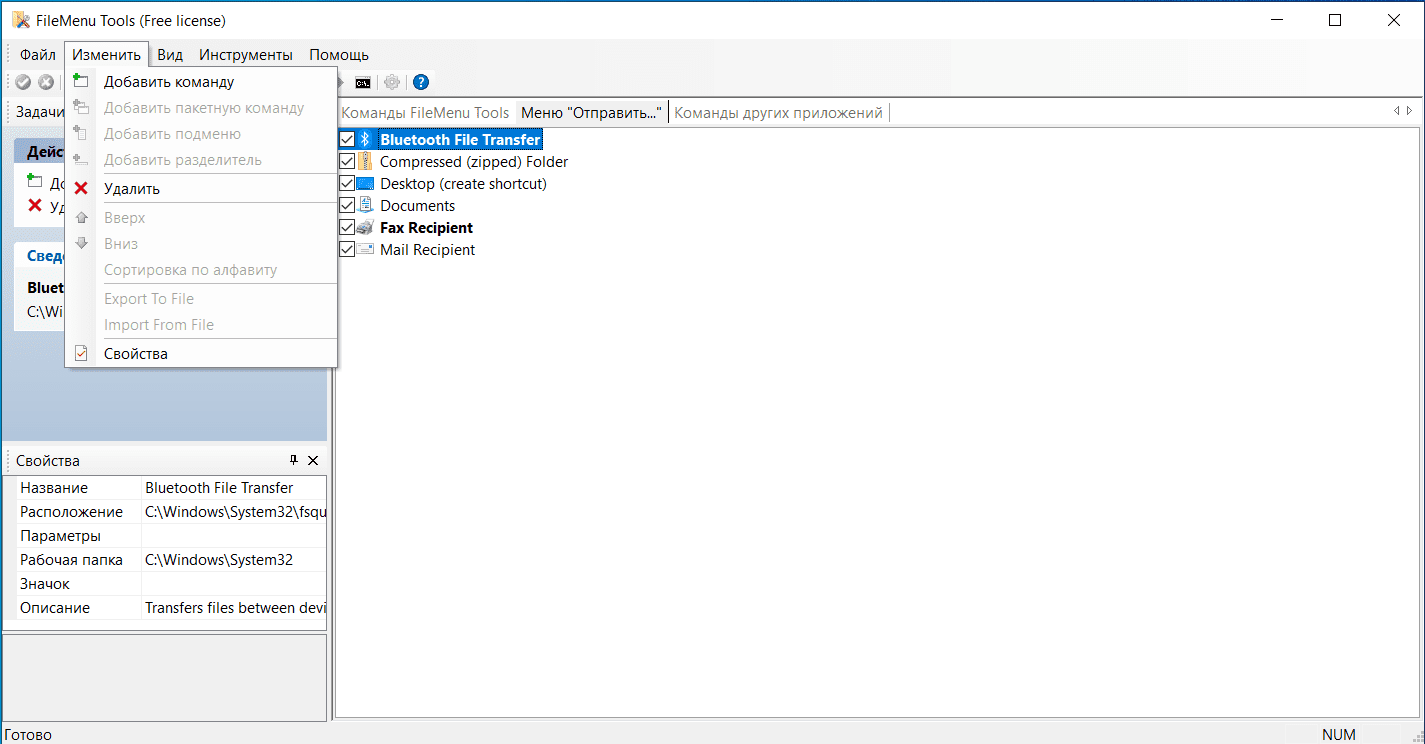Viewport: 1425px width, 744px height.
Task: Open the blue question mark help icon
Action: (x=421, y=82)
